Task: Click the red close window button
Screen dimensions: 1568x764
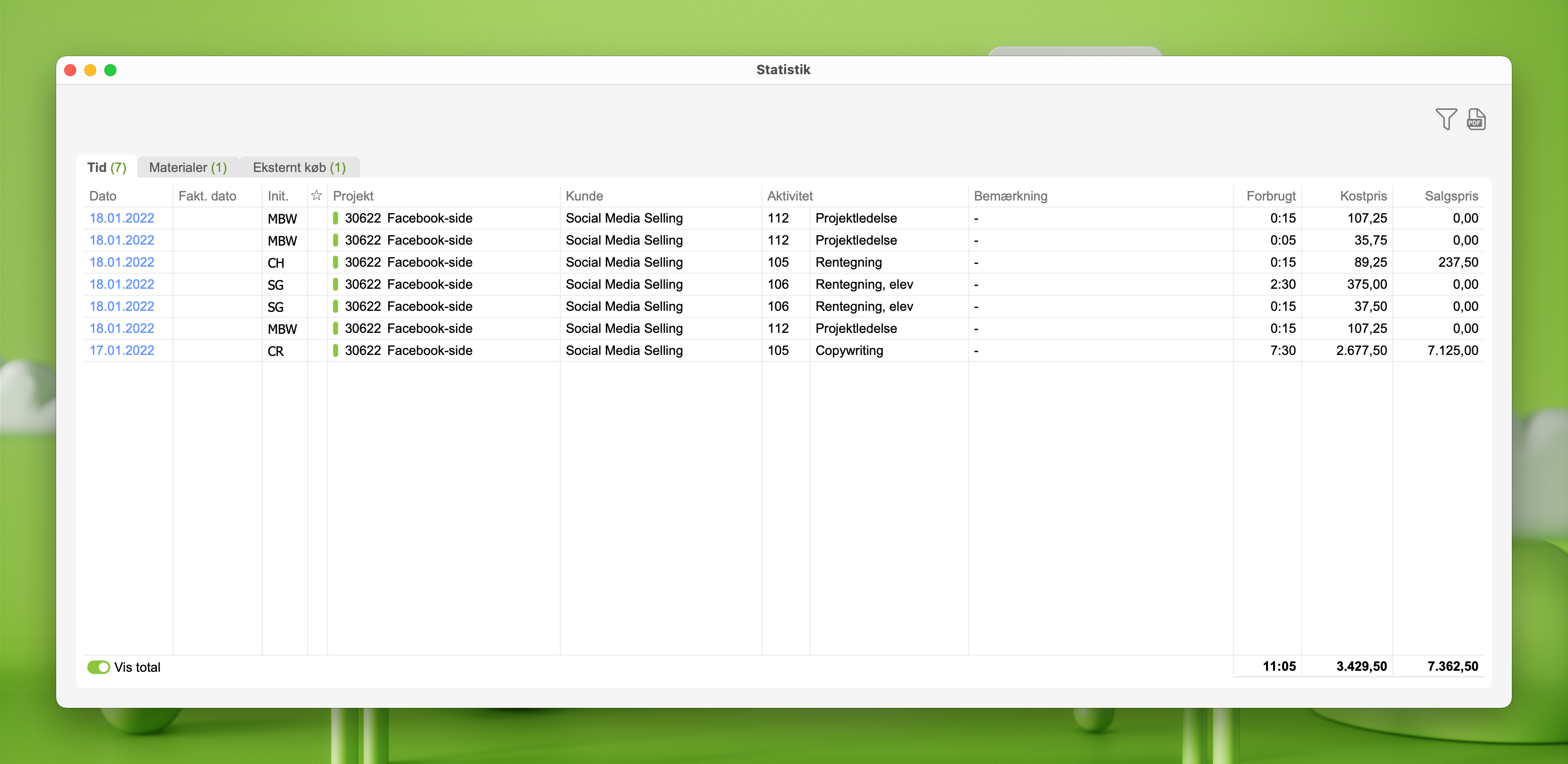Action: coord(70,70)
